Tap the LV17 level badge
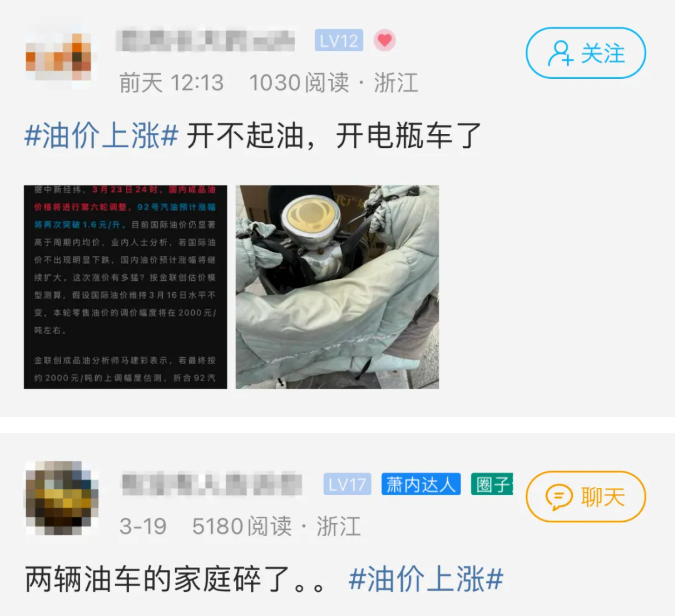 [347, 484]
